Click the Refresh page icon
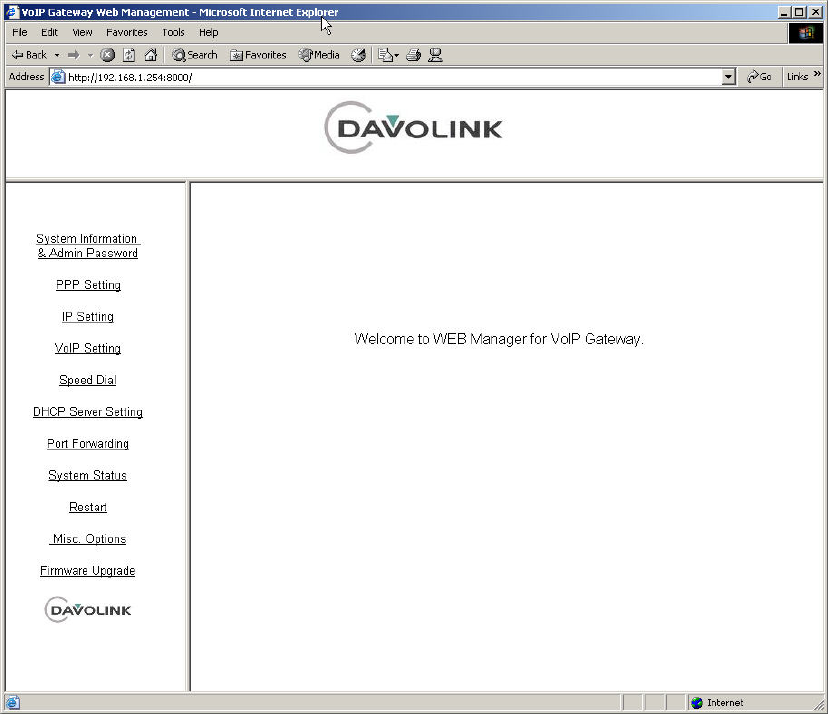 pyautogui.click(x=129, y=55)
